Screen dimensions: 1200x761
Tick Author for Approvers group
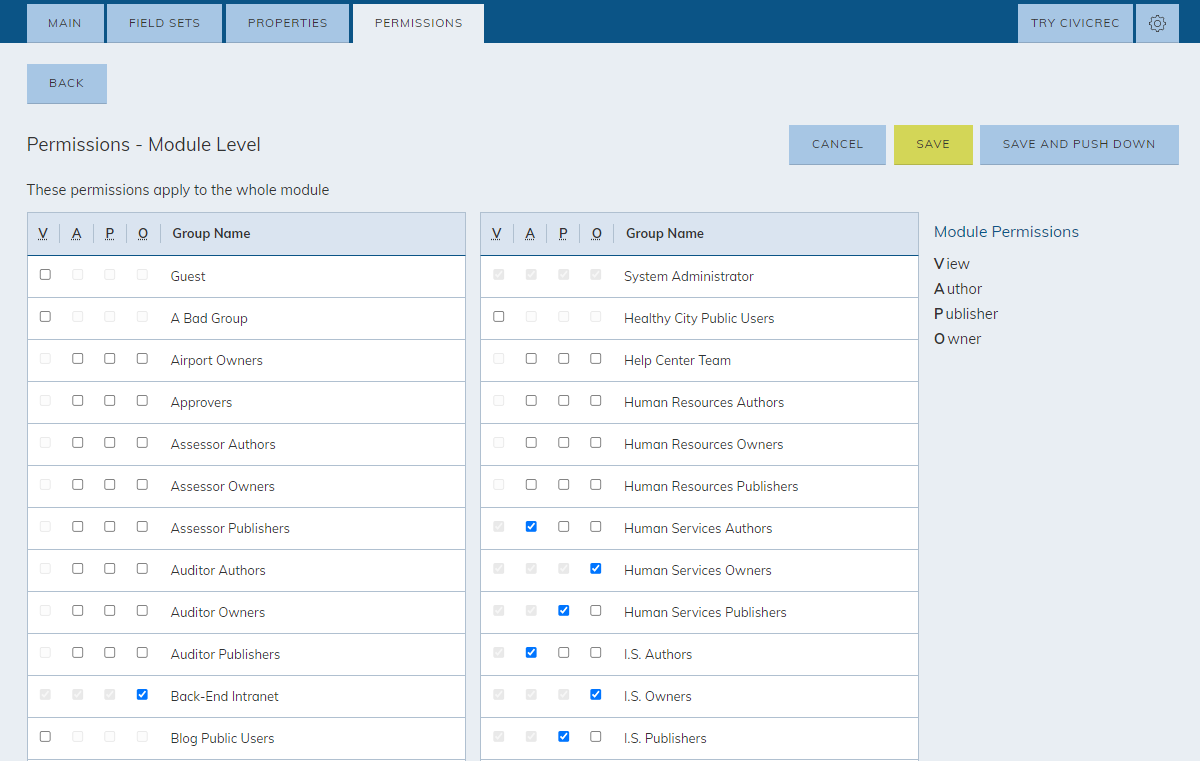pyautogui.click(x=77, y=401)
